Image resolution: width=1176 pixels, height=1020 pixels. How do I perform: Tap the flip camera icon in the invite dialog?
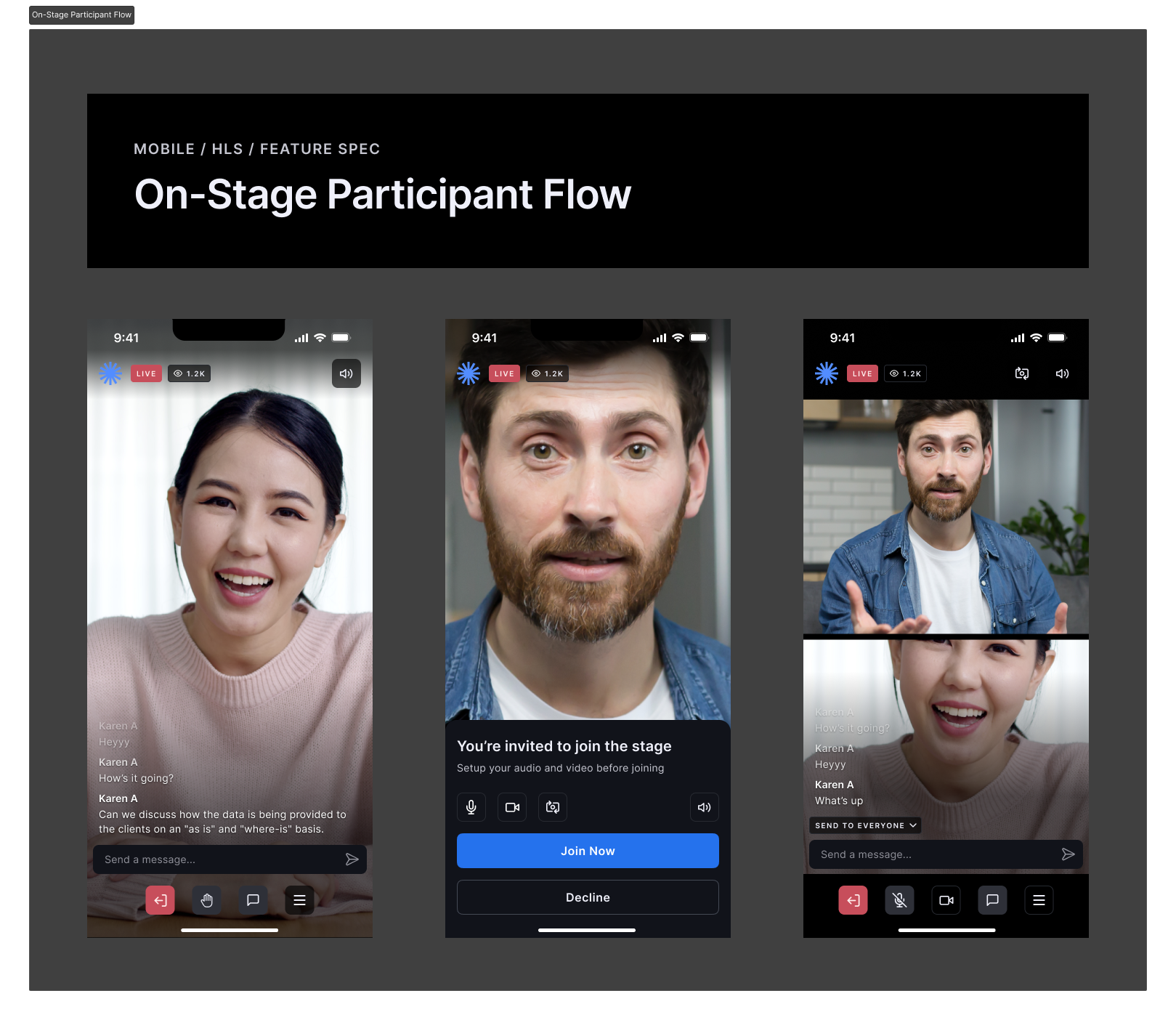tap(552, 807)
